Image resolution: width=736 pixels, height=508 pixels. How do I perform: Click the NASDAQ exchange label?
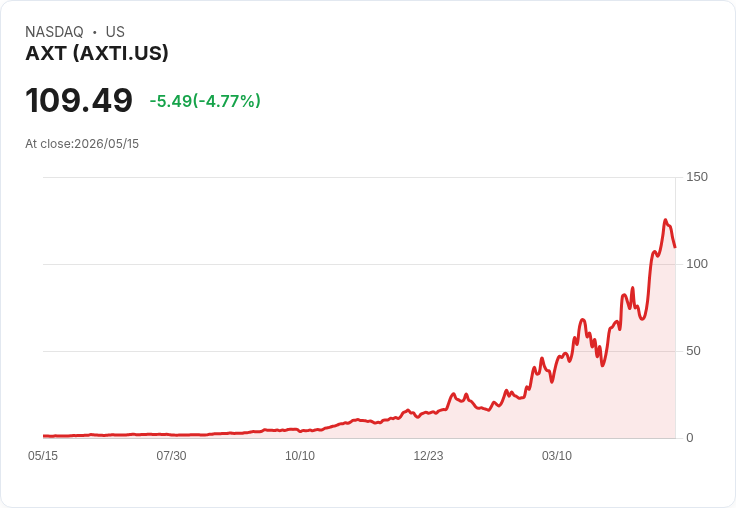click(x=54, y=32)
